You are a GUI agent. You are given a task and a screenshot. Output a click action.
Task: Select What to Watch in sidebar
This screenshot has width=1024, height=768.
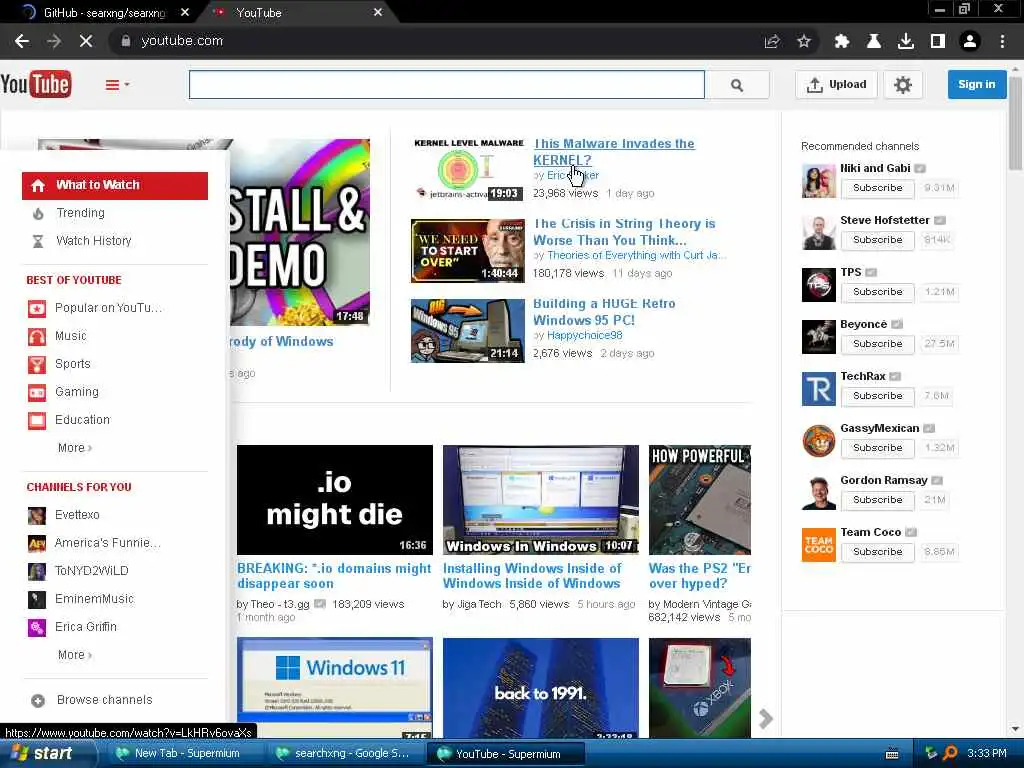pos(115,185)
